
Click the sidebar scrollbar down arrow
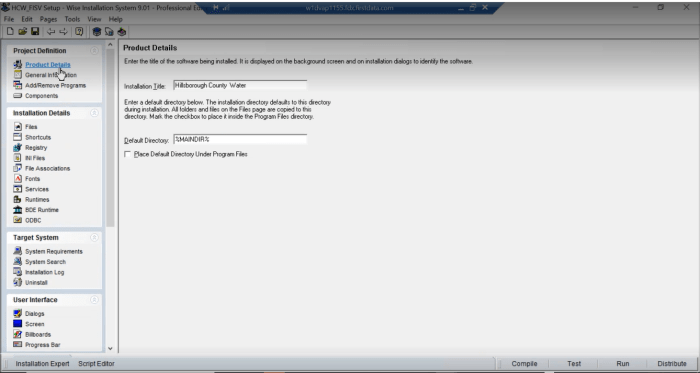pyautogui.click(x=110, y=348)
